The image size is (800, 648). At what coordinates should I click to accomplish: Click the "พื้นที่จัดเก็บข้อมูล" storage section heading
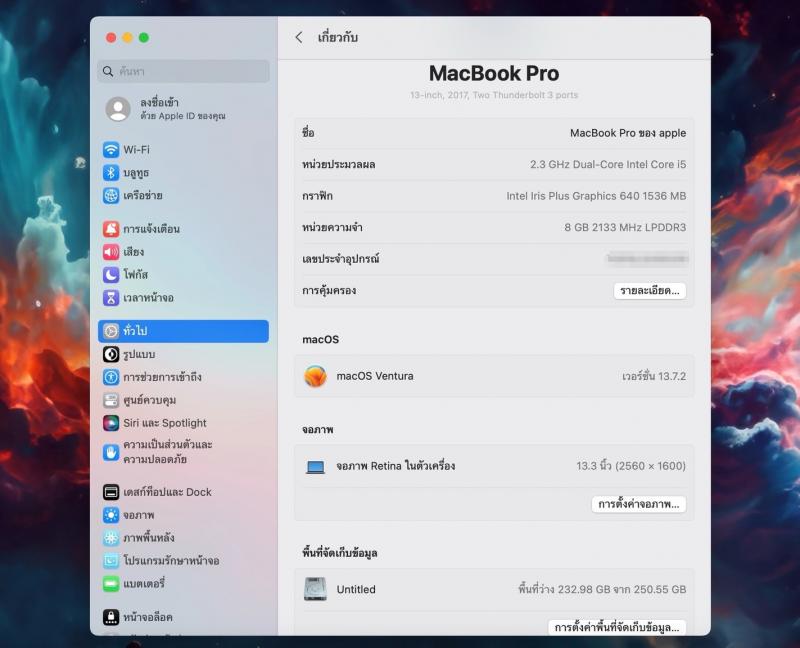click(x=340, y=553)
